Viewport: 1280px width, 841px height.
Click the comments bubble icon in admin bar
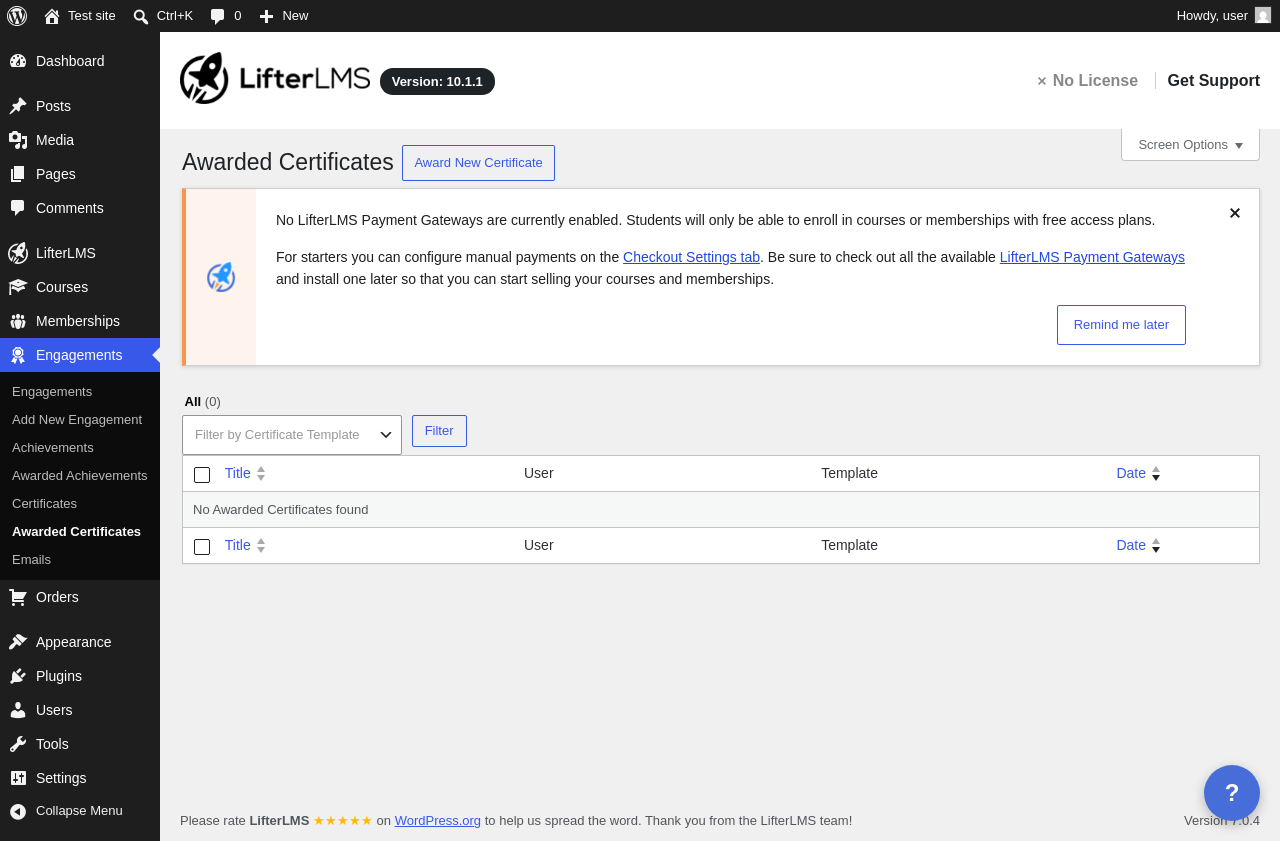click(218, 16)
